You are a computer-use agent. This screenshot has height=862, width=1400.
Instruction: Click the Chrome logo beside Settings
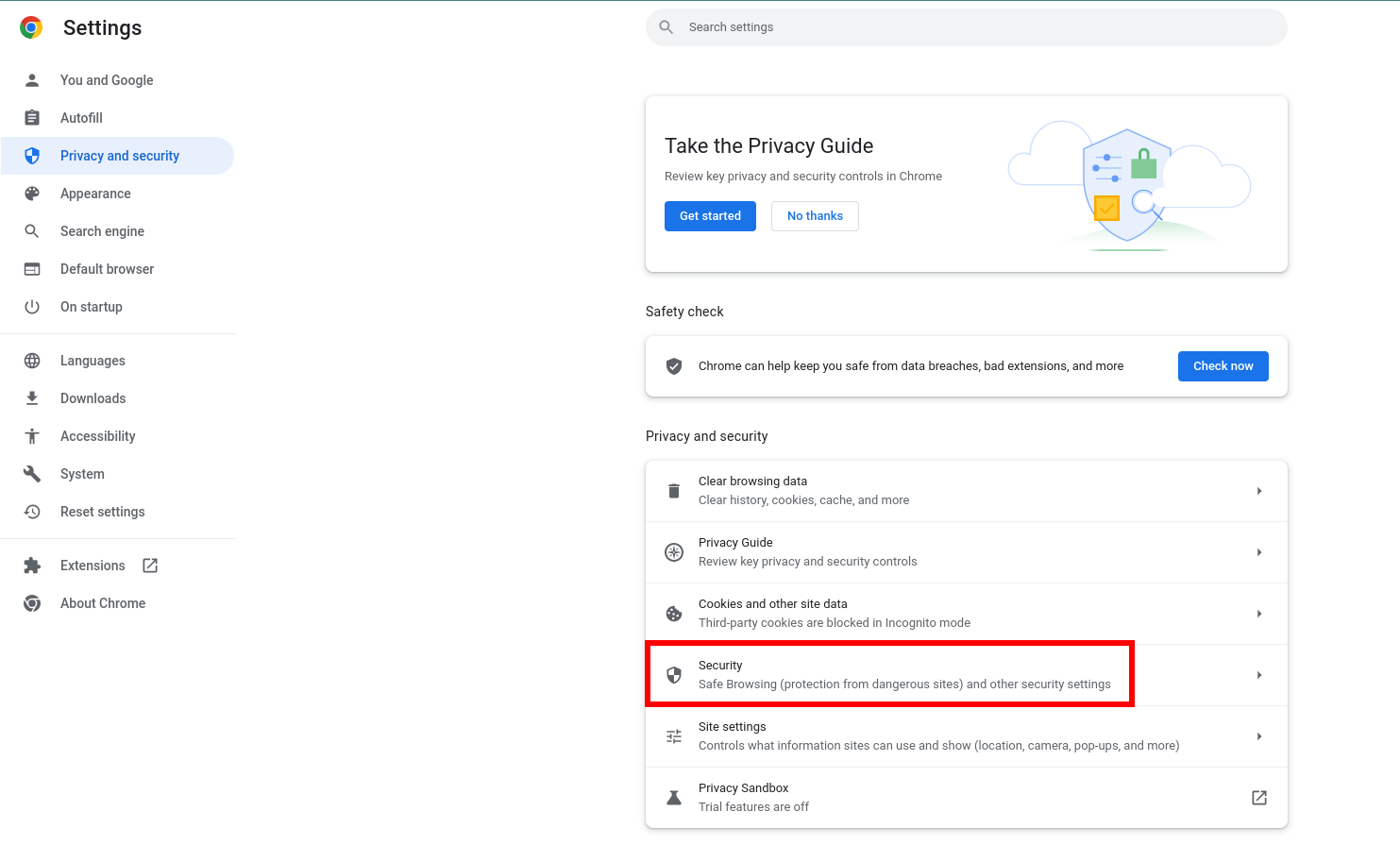tap(31, 27)
